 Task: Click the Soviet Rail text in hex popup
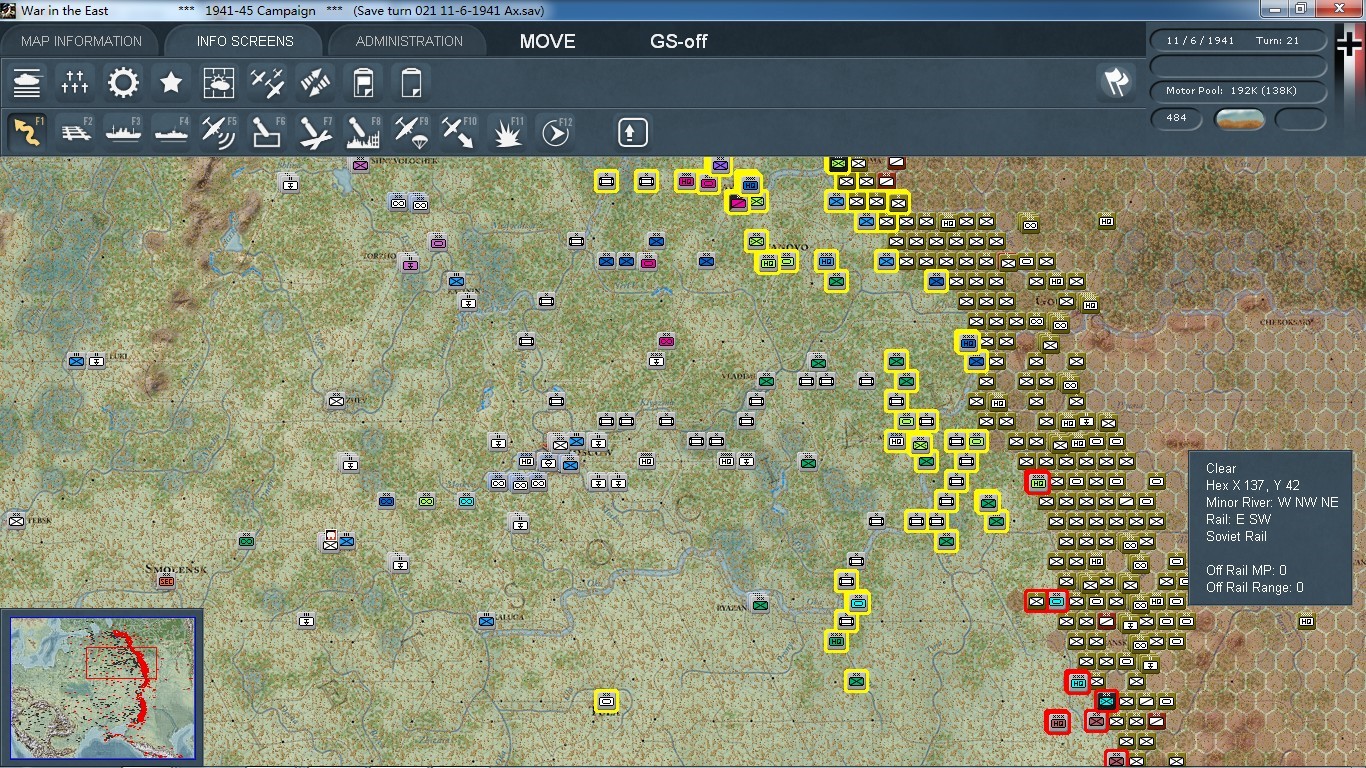point(1236,536)
